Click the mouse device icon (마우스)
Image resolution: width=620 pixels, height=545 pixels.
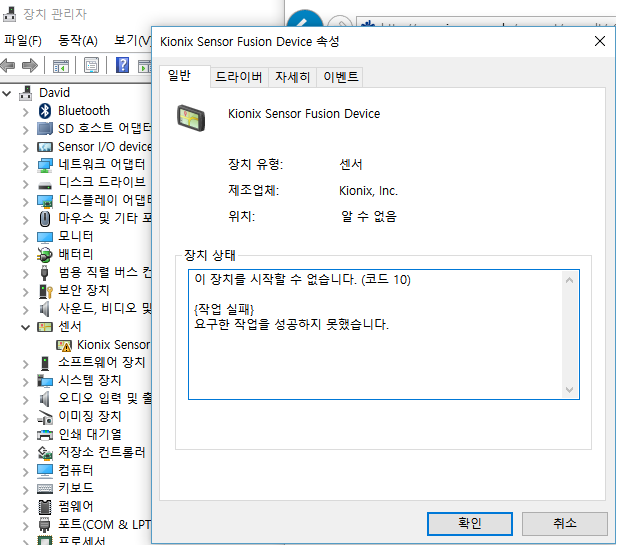pyautogui.click(x=45, y=219)
